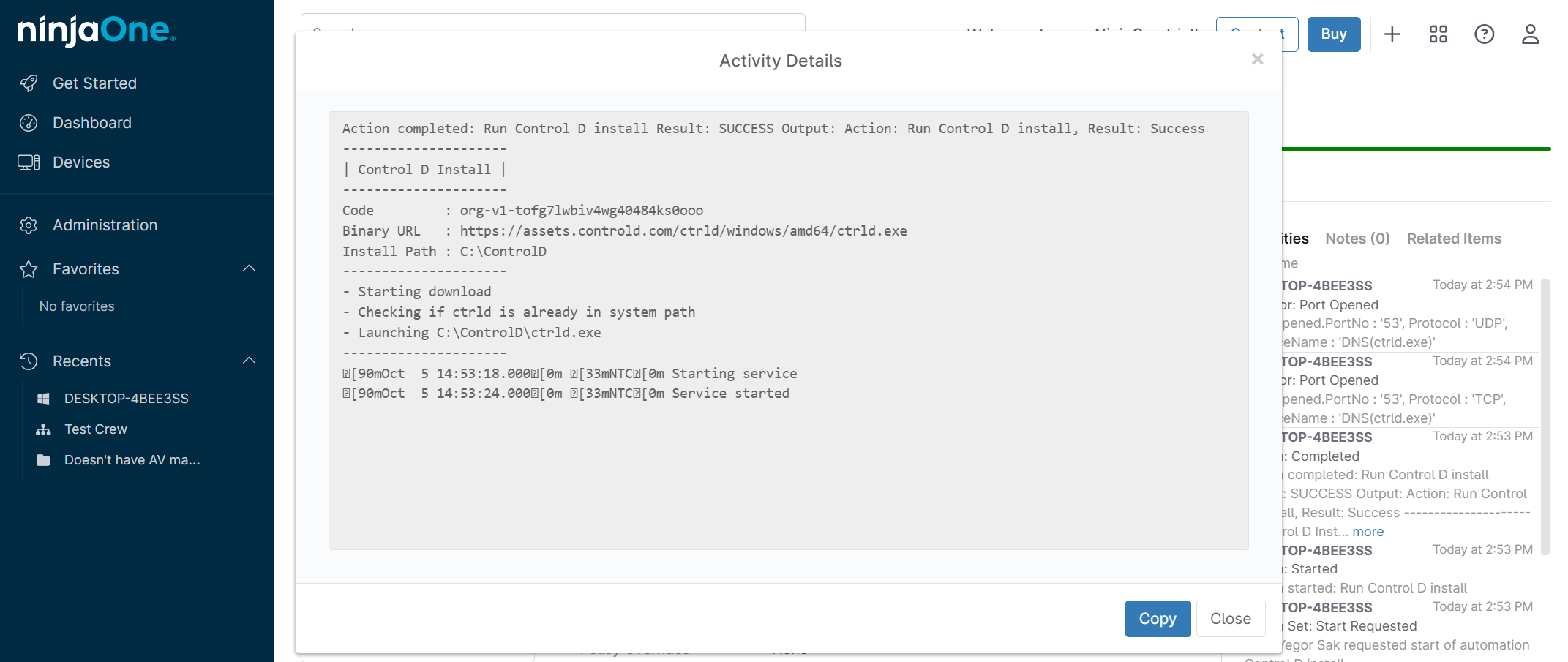Open the Dashboard gauge icon
This screenshot has width=1568, height=662.
tap(29, 123)
